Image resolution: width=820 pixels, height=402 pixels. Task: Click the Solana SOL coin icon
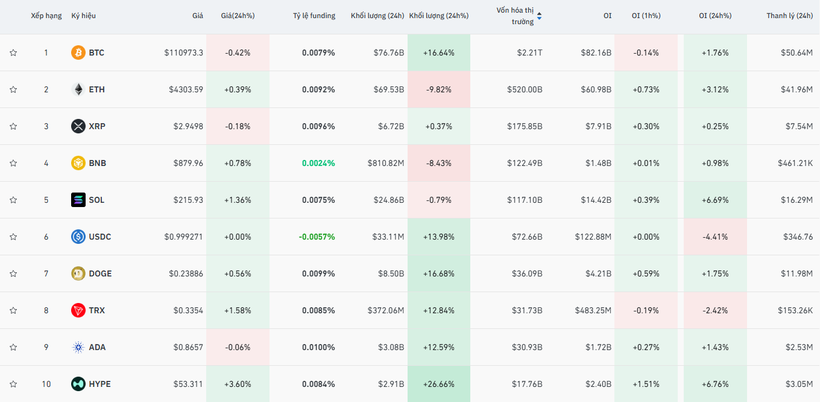[x=78, y=200]
